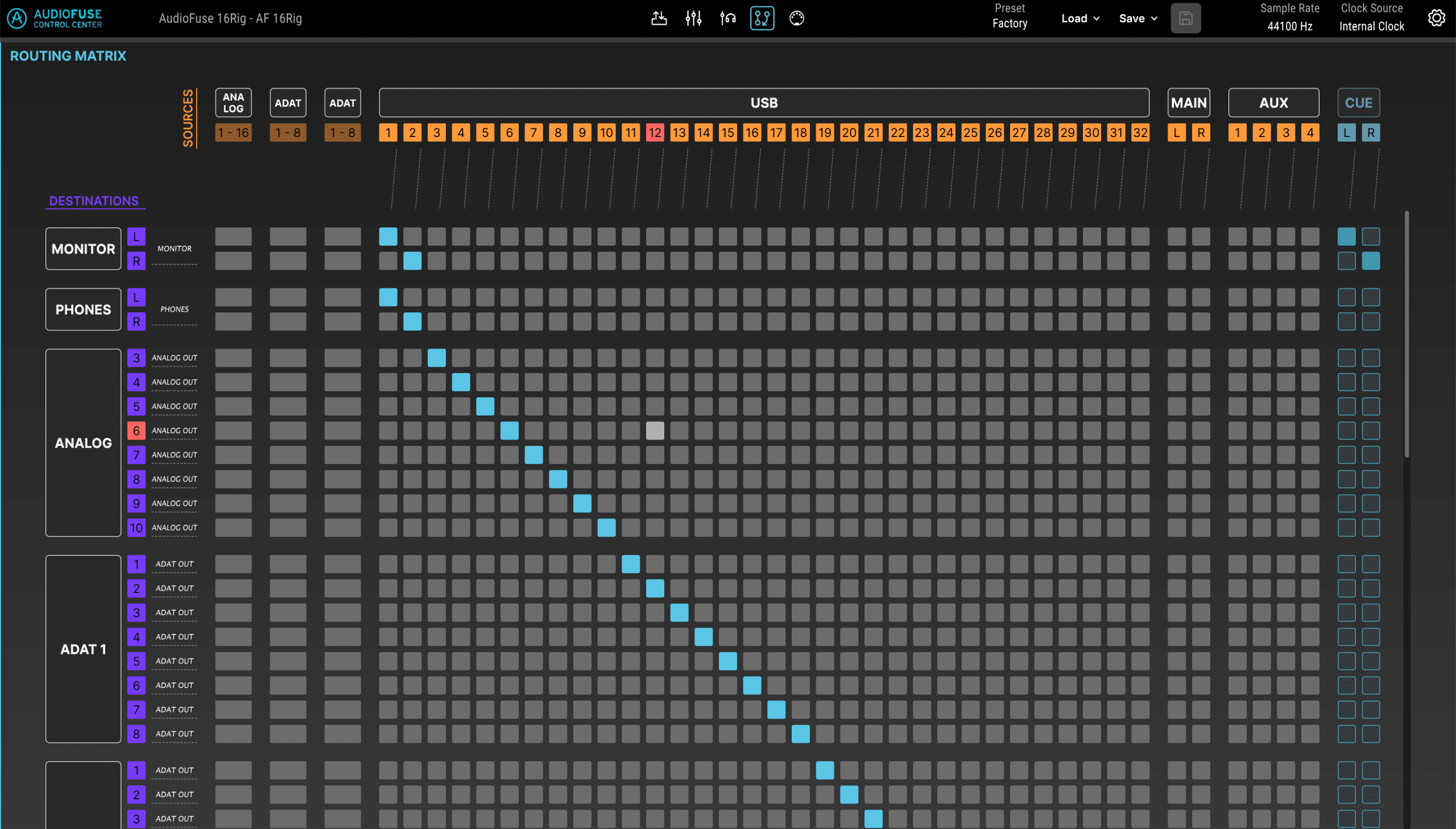This screenshot has width=1456, height=829.
Task: Open the Clock Source Internal Clock selector
Action: [x=1371, y=26]
